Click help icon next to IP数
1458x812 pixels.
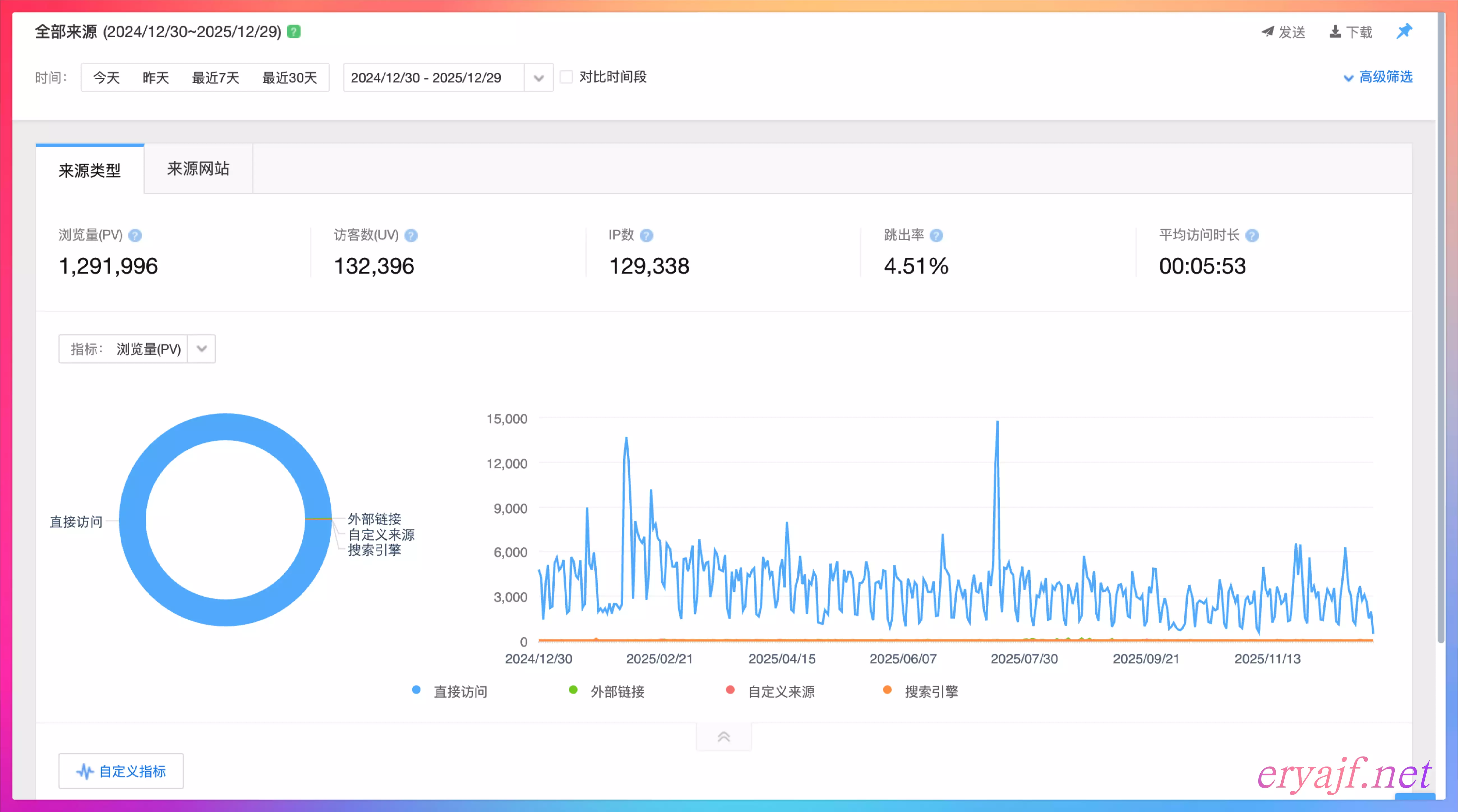click(646, 236)
